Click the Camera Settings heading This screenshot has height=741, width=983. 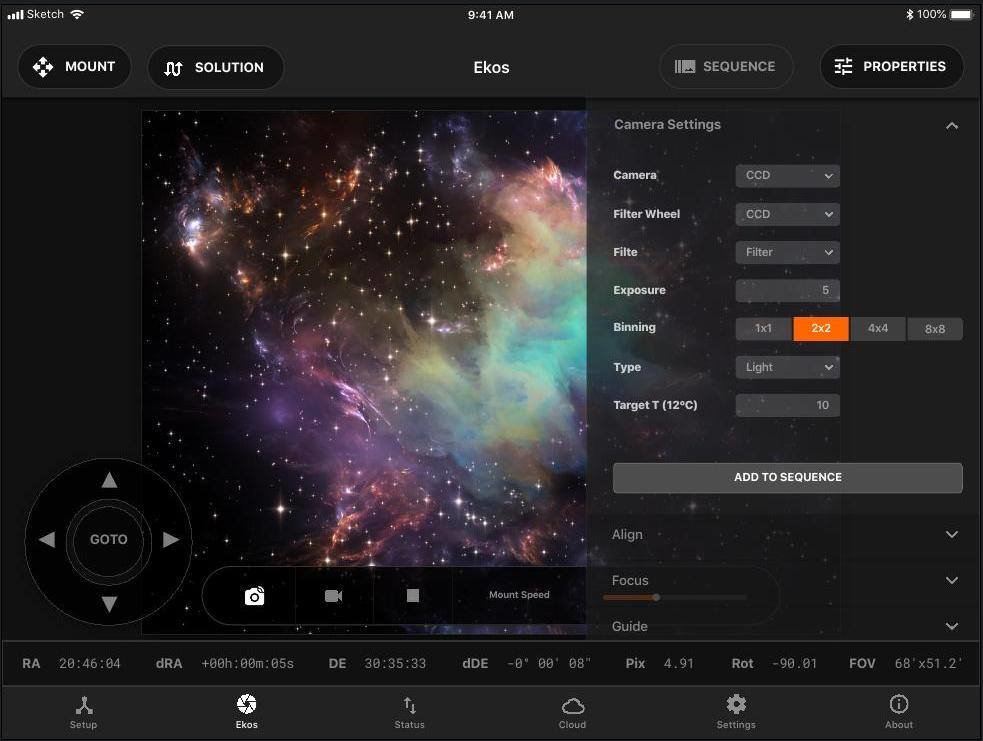667,125
